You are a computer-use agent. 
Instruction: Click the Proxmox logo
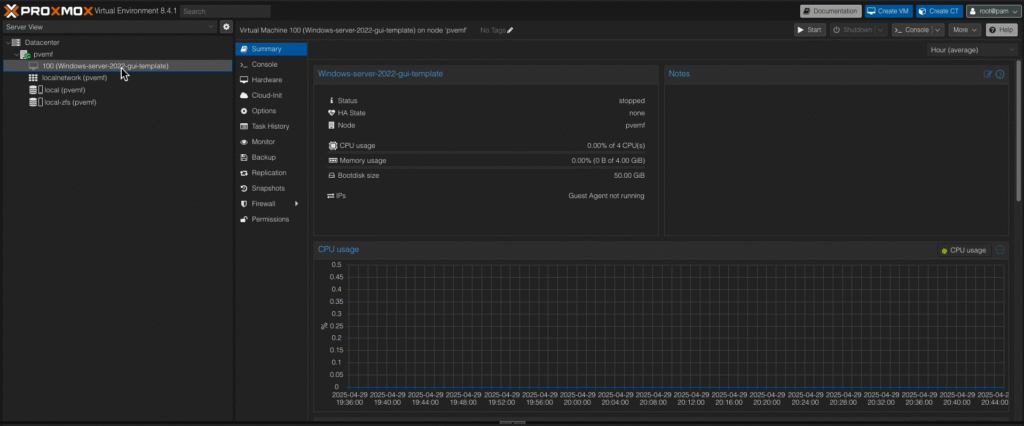(48, 11)
